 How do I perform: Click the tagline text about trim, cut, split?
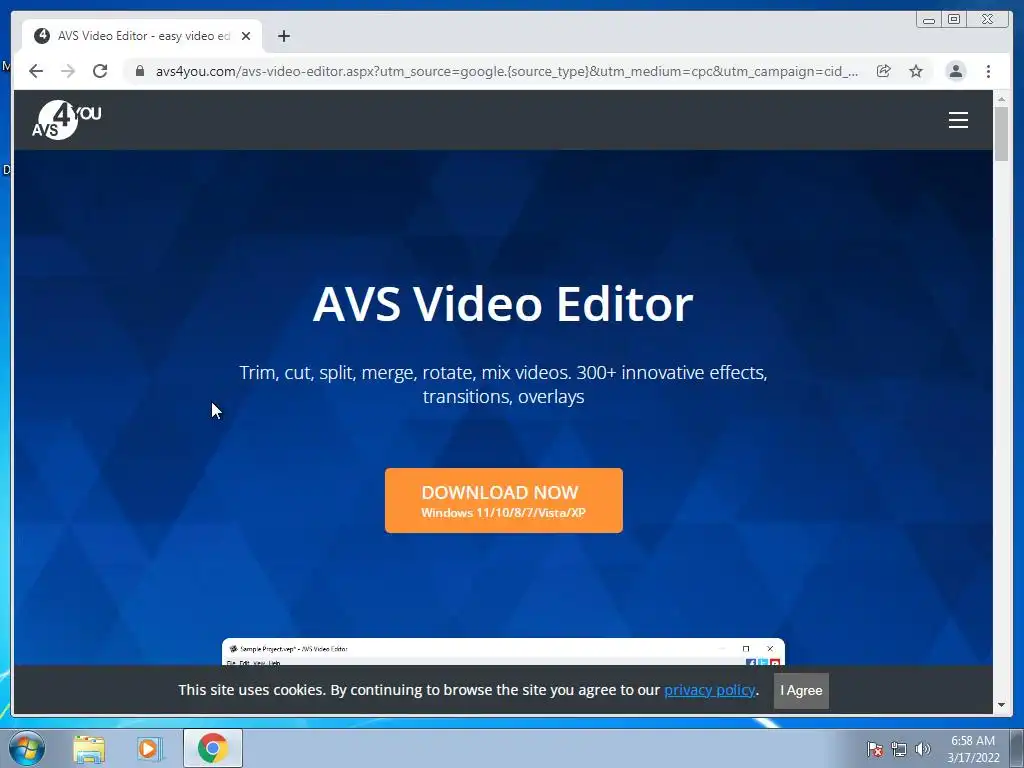point(503,384)
